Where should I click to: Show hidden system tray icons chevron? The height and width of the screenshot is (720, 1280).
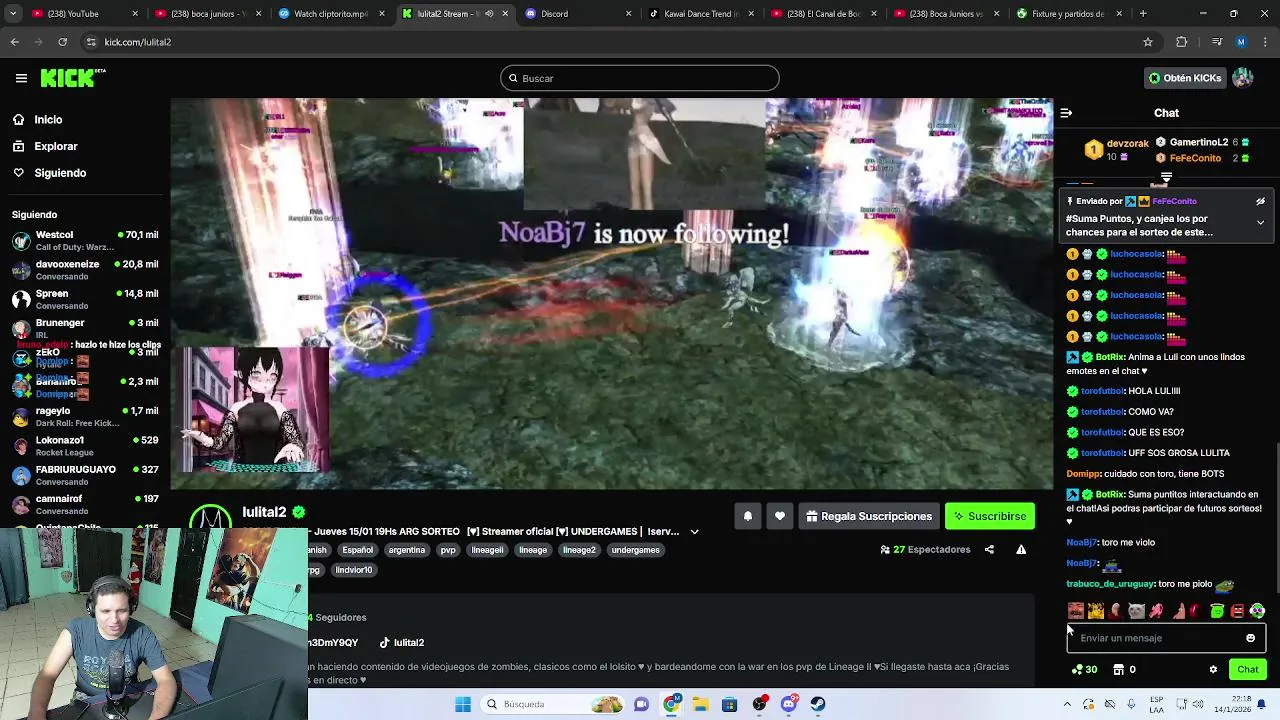pyautogui.click(x=1067, y=704)
